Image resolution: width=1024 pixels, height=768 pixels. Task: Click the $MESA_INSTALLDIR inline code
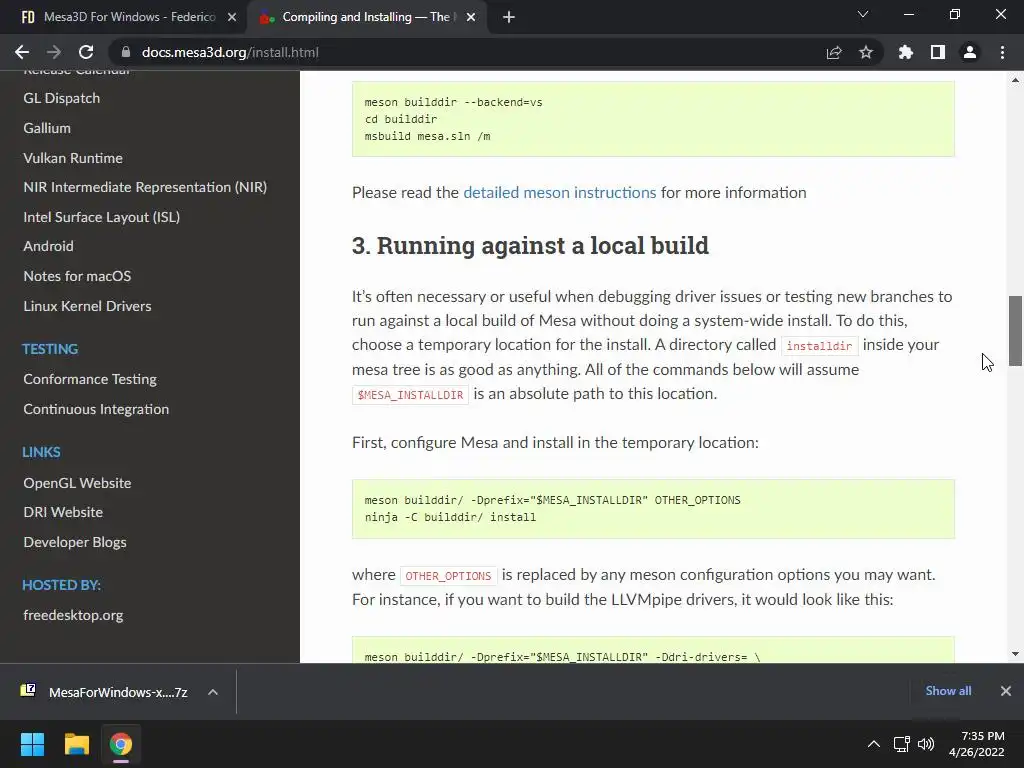pyautogui.click(x=410, y=395)
